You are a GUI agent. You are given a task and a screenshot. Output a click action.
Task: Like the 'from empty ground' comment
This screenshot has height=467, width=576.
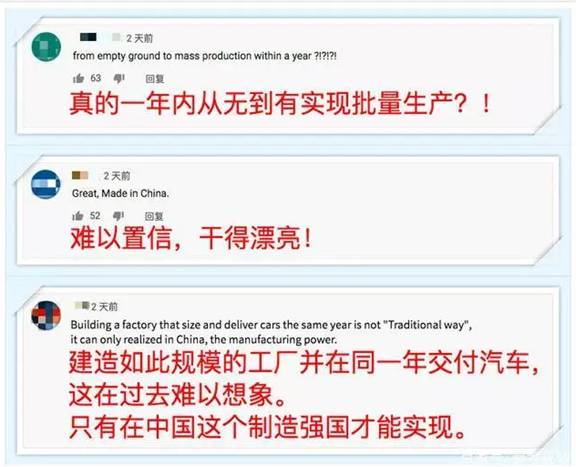pyautogui.click(x=78, y=78)
